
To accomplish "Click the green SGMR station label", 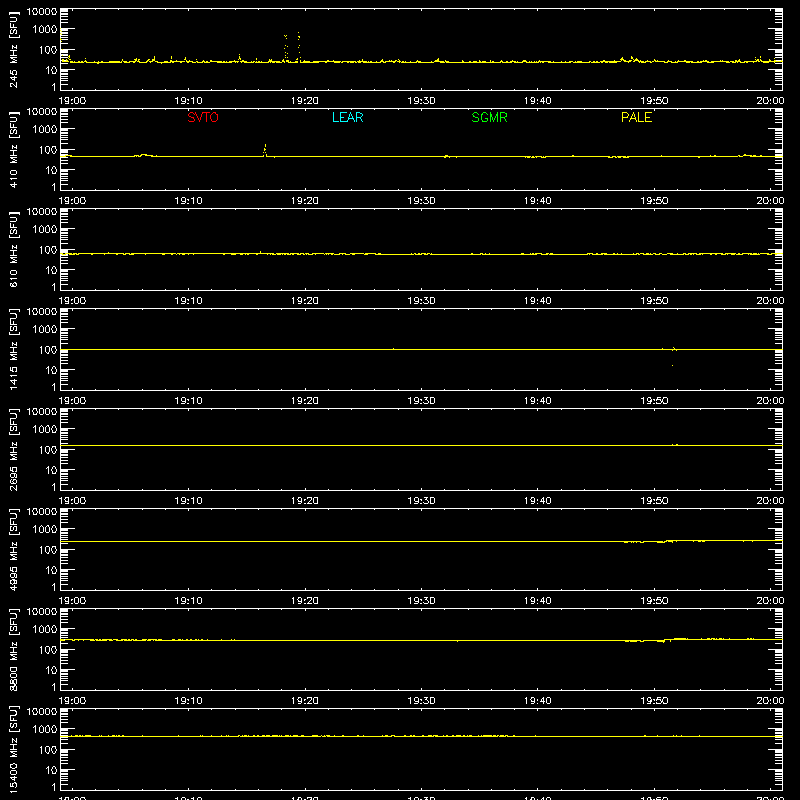I will click(x=489, y=117).
